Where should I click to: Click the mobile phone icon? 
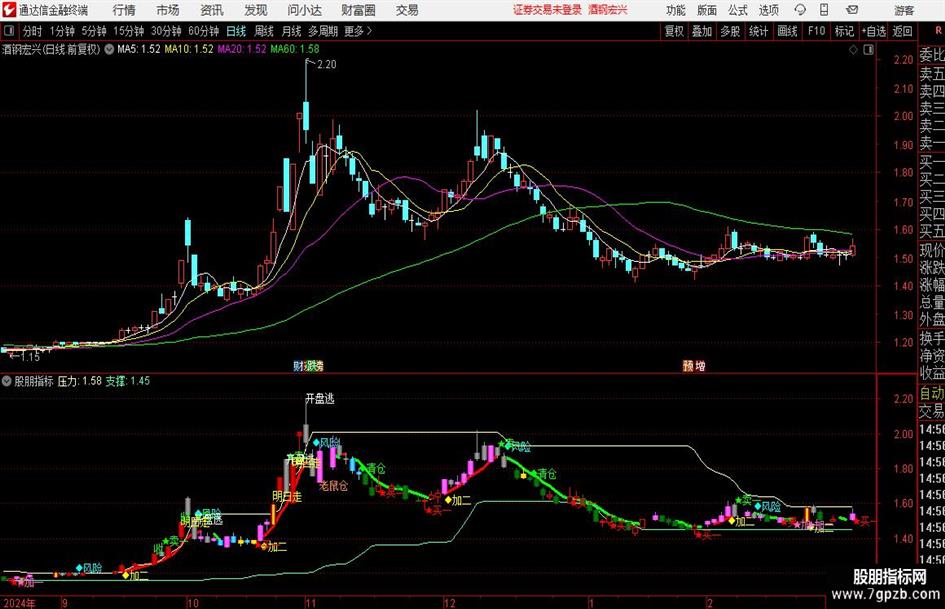click(824, 10)
